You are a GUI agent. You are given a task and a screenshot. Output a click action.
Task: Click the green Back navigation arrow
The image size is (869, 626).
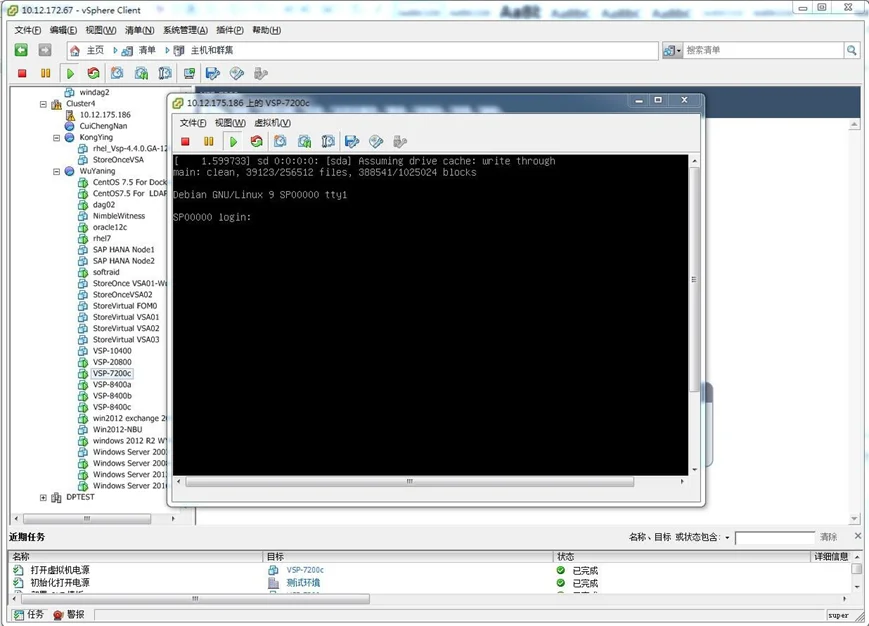[x=21, y=50]
